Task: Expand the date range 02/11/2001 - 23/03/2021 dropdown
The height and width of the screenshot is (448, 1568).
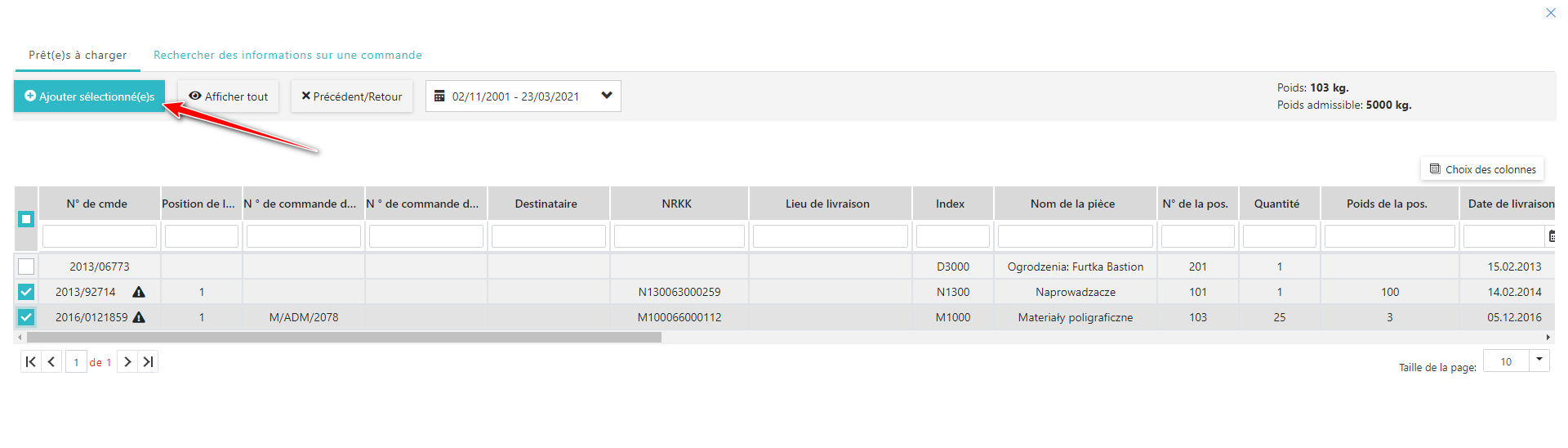Action: [x=606, y=96]
